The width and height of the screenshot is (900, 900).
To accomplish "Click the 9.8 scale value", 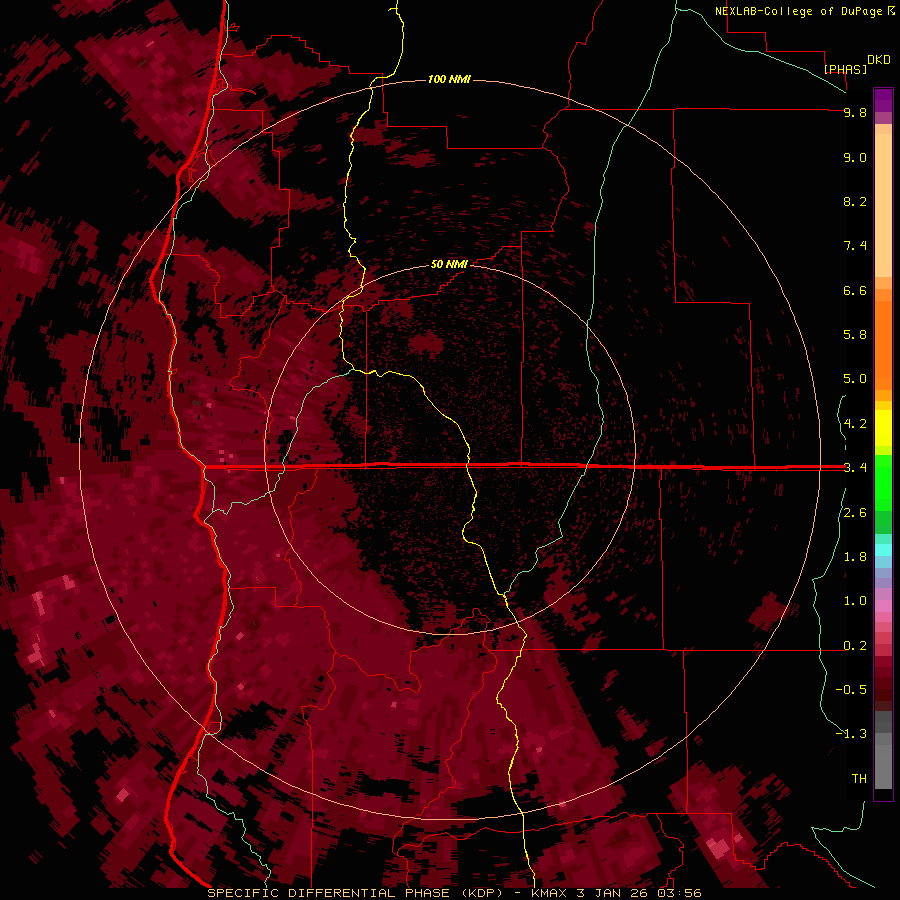I will pyautogui.click(x=855, y=112).
